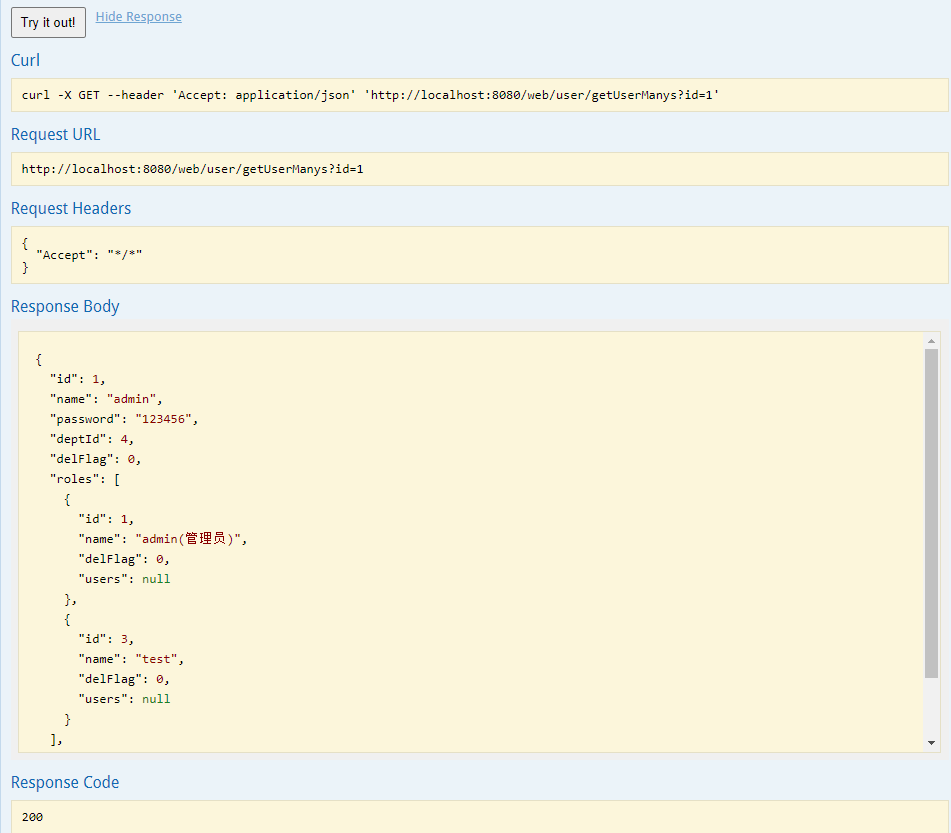
Task: Click the scroll up arrow in Response Body
Action: (931, 341)
